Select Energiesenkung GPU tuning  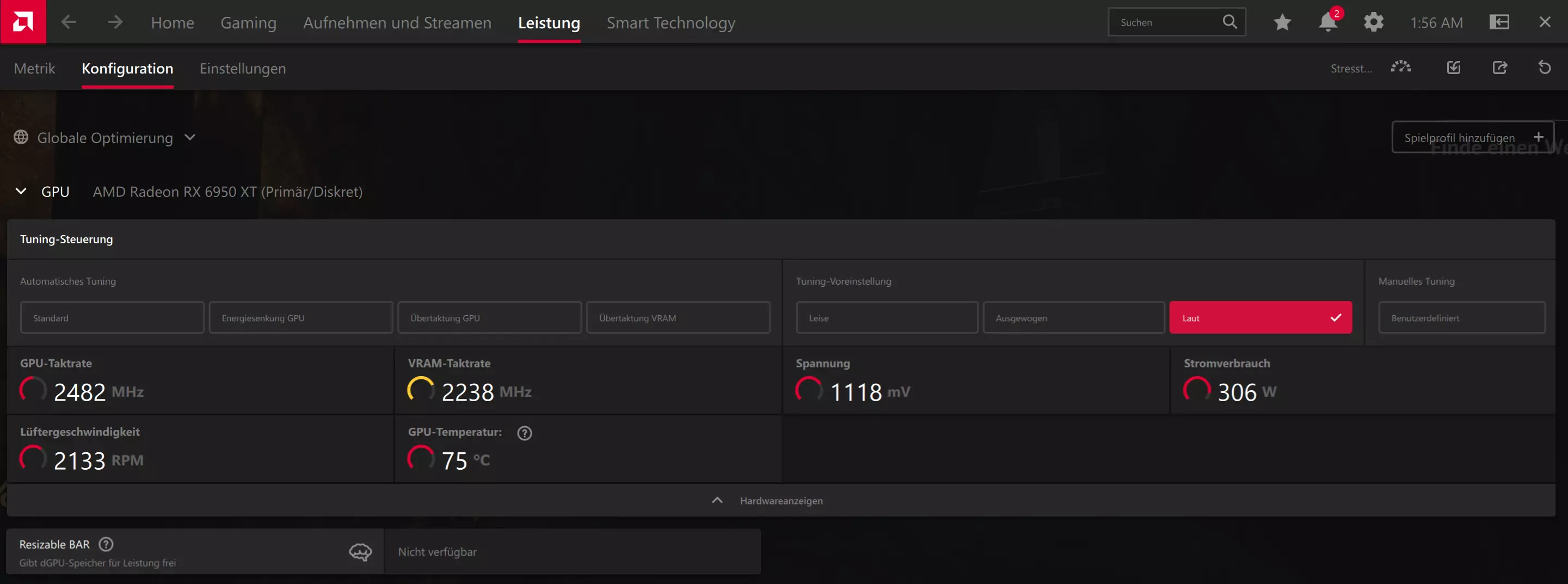(300, 317)
